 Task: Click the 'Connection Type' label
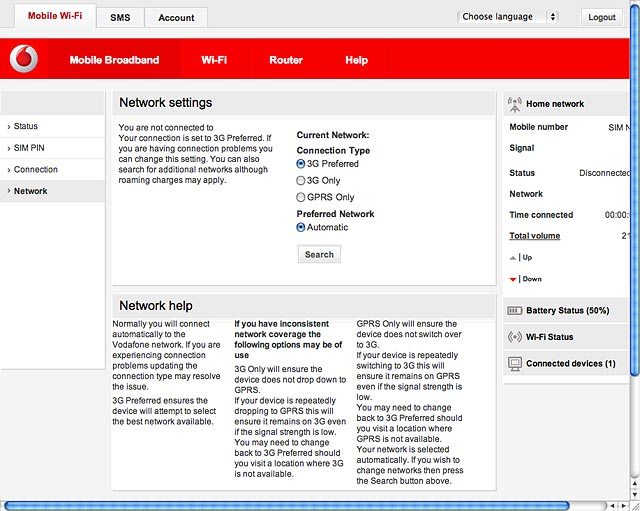333,151
